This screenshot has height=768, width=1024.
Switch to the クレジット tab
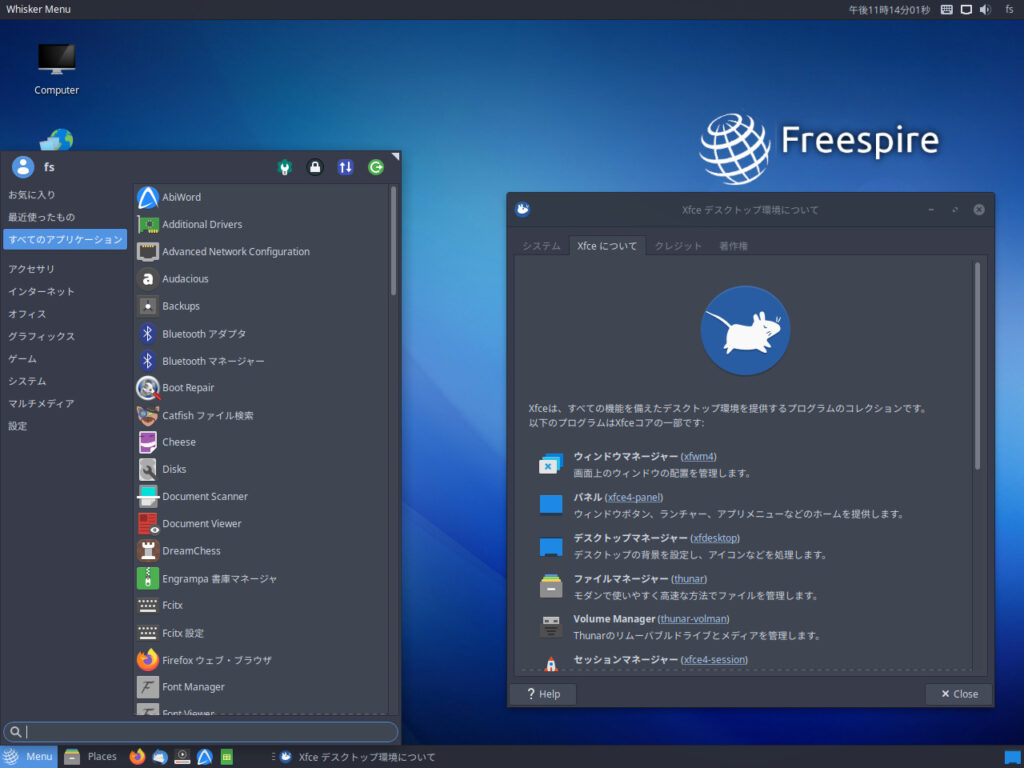pyautogui.click(x=678, y=245)
